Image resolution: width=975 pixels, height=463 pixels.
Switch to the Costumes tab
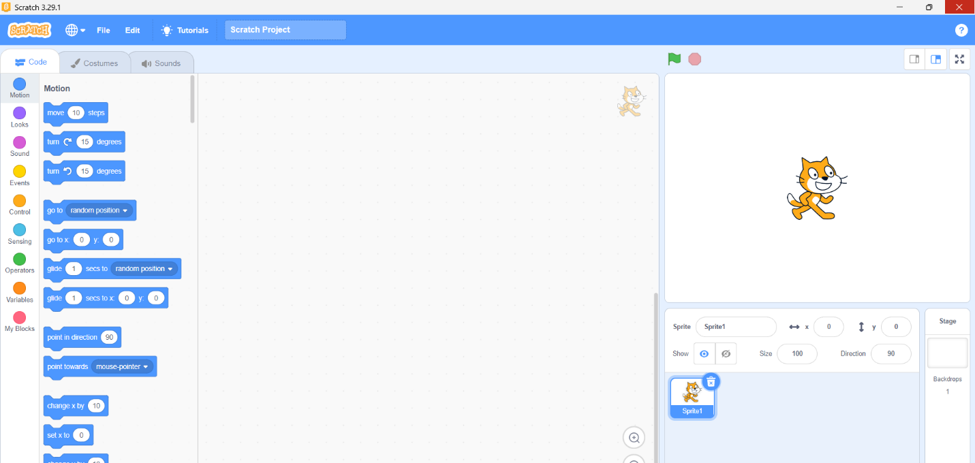click(95, 63)
